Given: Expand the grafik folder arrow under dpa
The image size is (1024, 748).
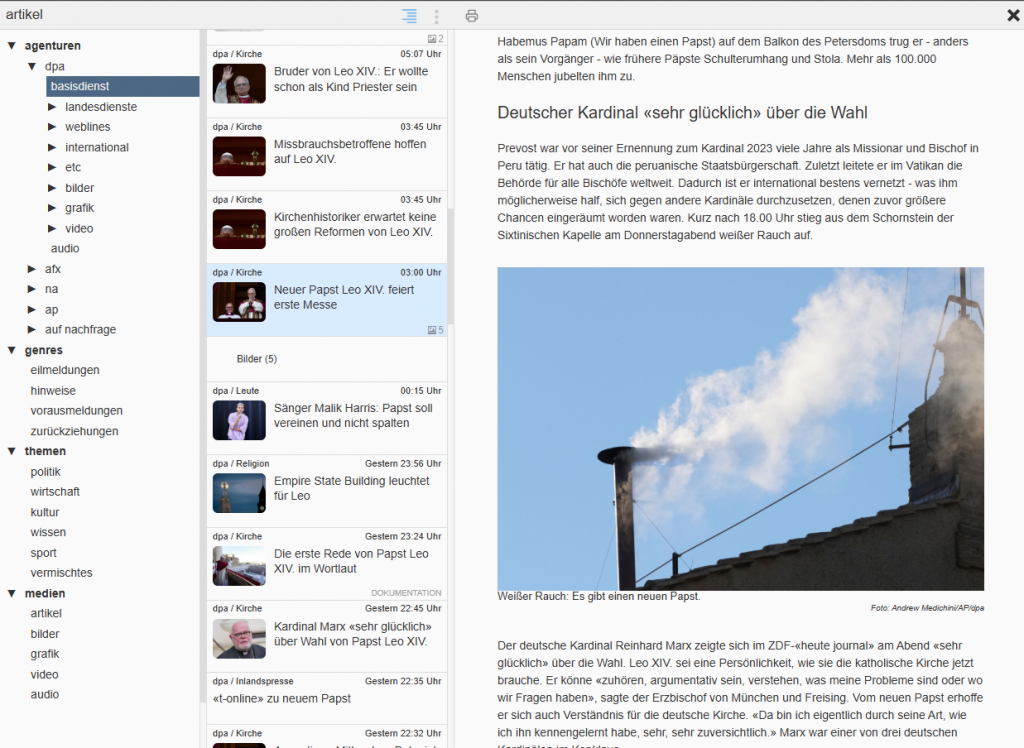Looking at the screenshot, I should click(52, 208).
